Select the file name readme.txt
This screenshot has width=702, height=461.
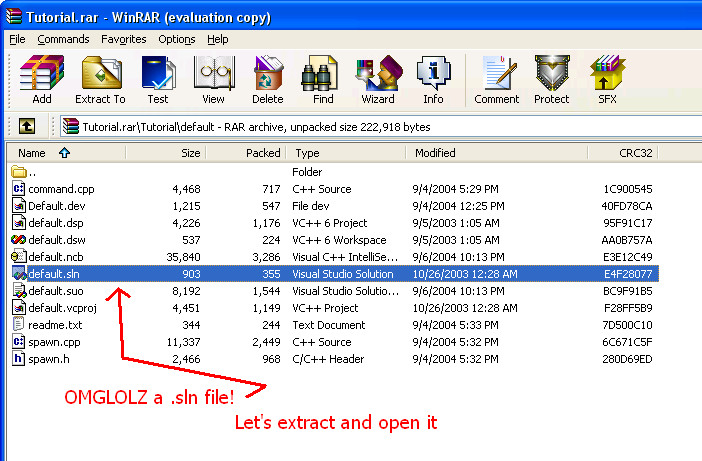[55, 325]
